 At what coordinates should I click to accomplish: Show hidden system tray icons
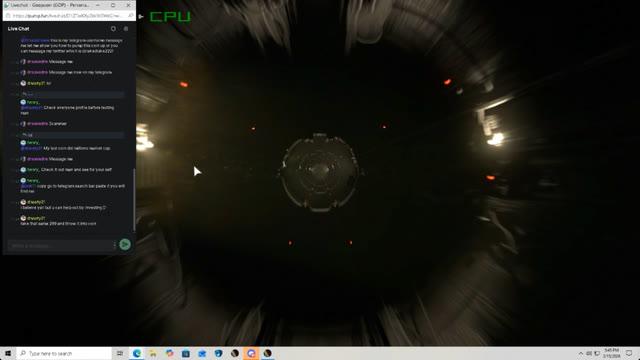tap(581, 353)
